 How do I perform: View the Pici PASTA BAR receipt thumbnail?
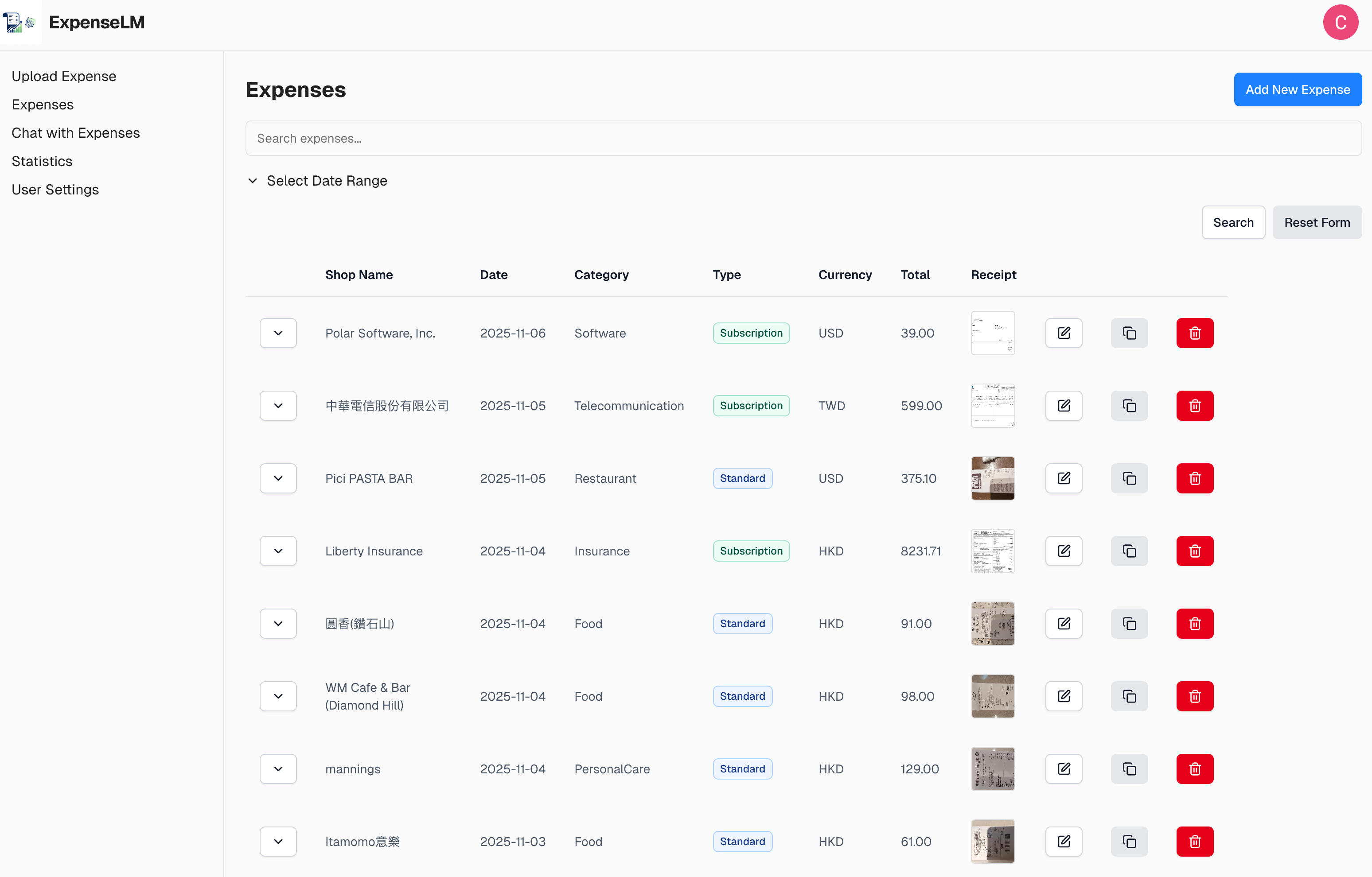(993, 478)
